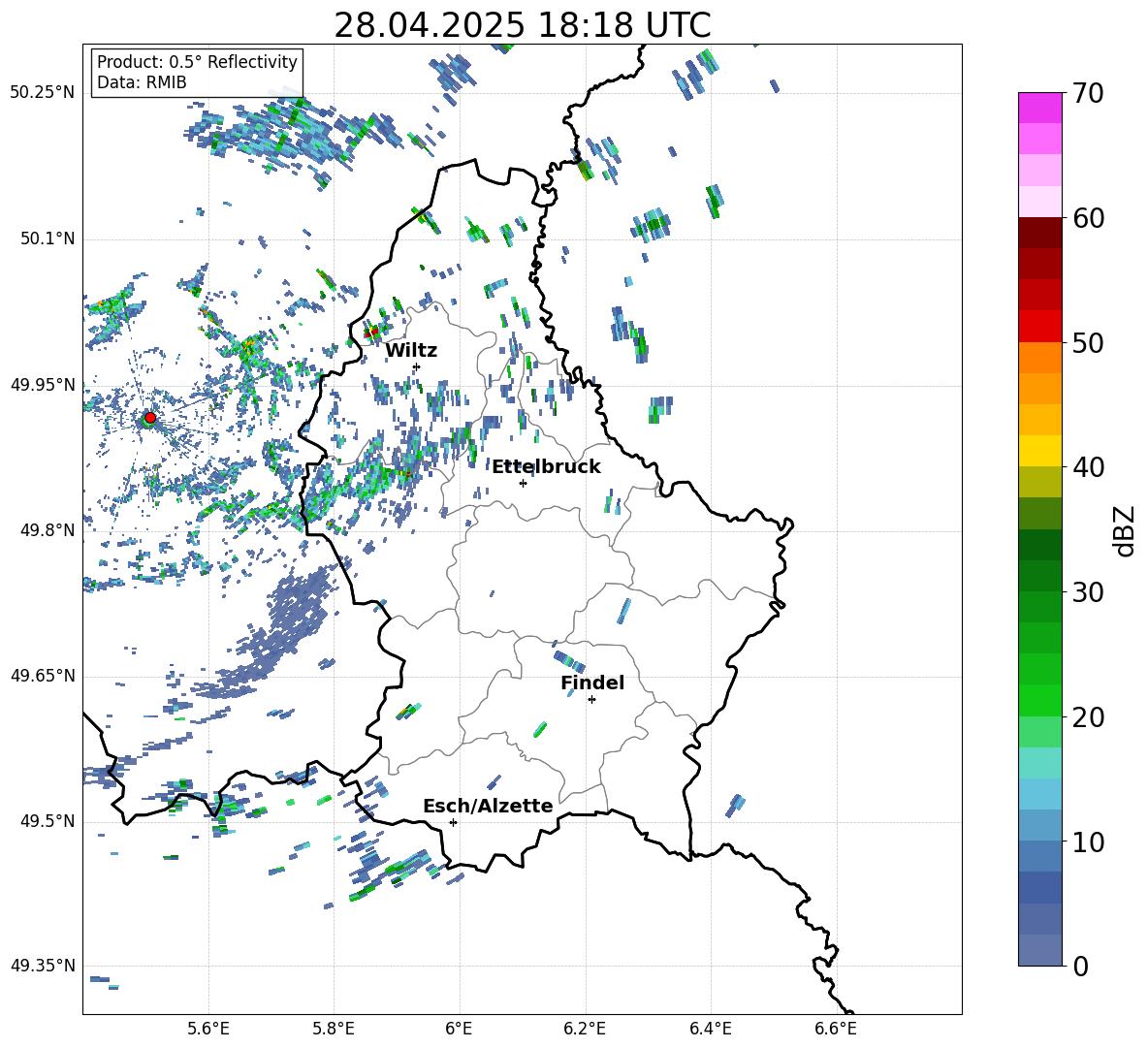Click the red echo northwest of Wiltz

coord(371,333)
